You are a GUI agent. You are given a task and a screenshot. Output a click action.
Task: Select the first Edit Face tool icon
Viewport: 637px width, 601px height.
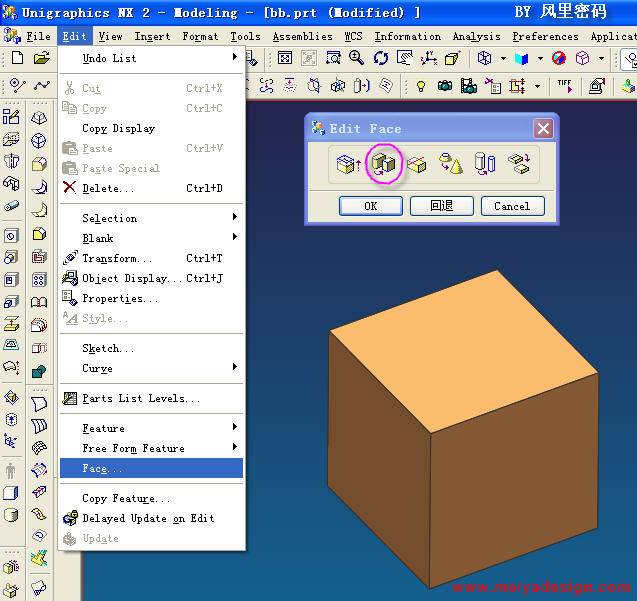click(x=348, y=164)
